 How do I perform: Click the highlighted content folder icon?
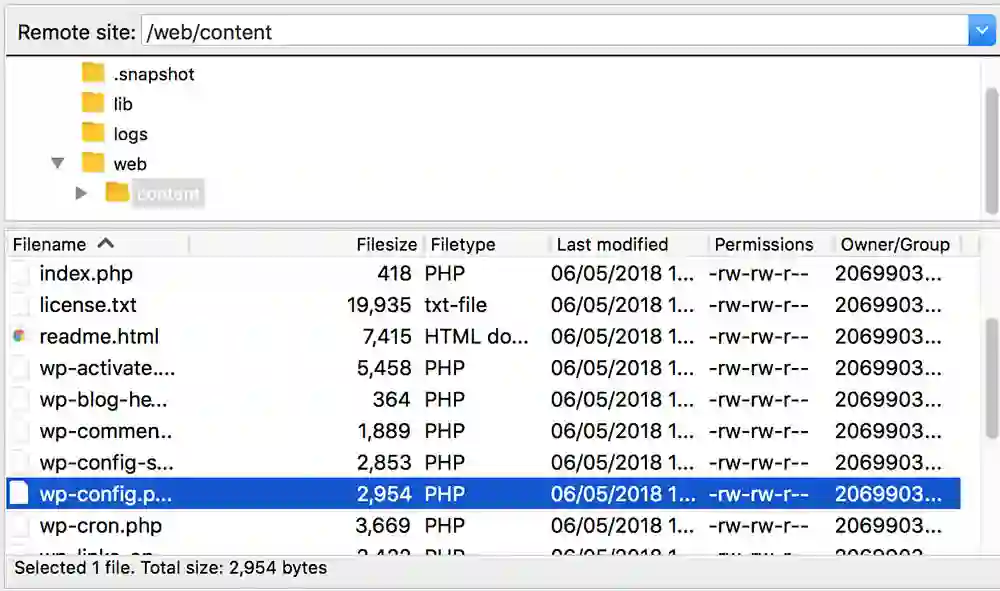(x=119, y=192)
